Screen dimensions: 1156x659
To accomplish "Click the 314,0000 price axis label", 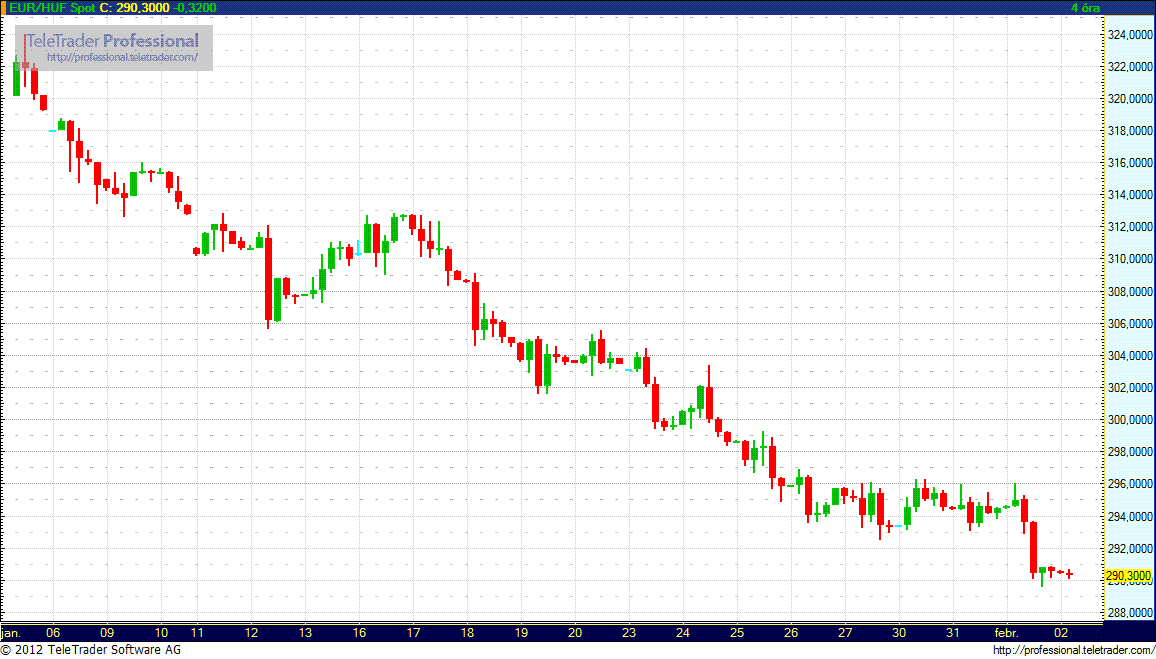I will 1129,195.
